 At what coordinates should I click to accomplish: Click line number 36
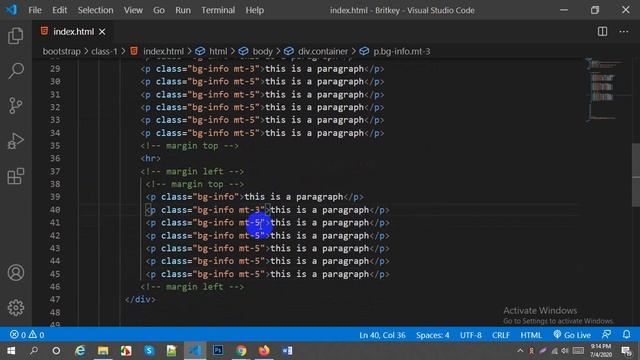tap(55, 158)
